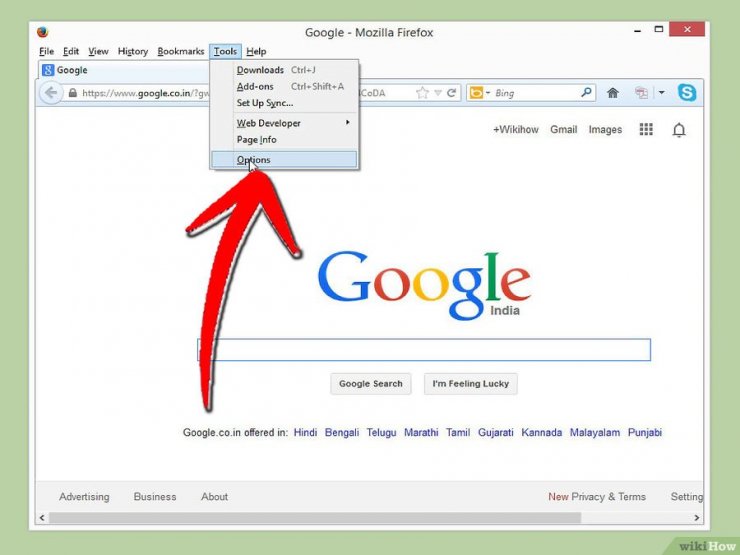Viewport: 740px width, 555px height.
Task: Click the Bing search engine icon
Action: [x=476, y=92]
